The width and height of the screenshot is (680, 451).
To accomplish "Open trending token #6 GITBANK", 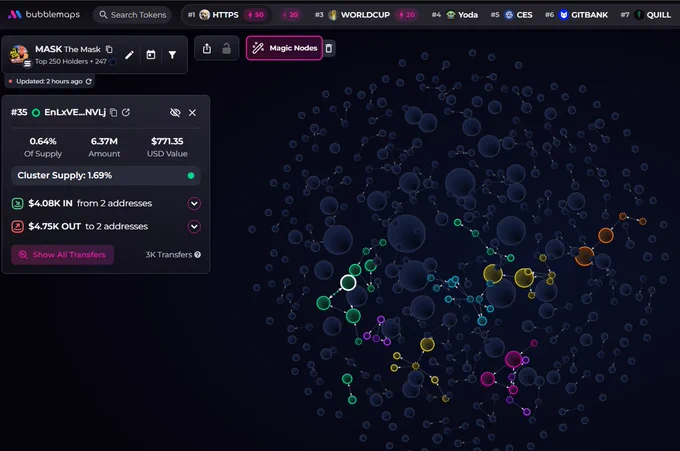I will point(576,15).
